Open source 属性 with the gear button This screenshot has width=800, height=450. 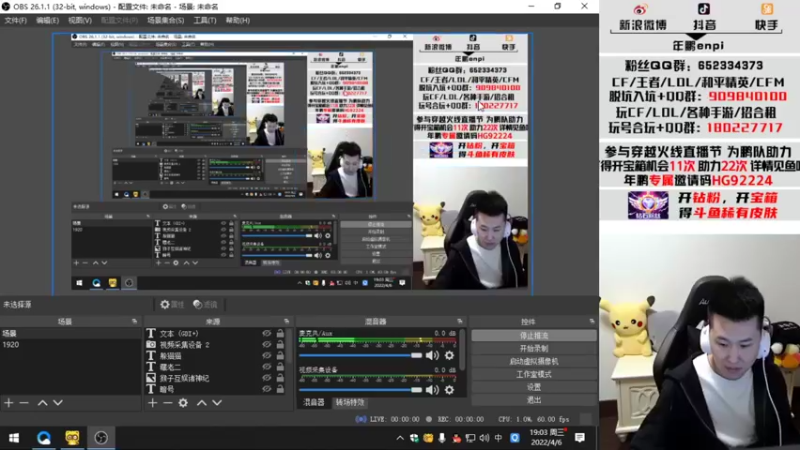(172, 305)
